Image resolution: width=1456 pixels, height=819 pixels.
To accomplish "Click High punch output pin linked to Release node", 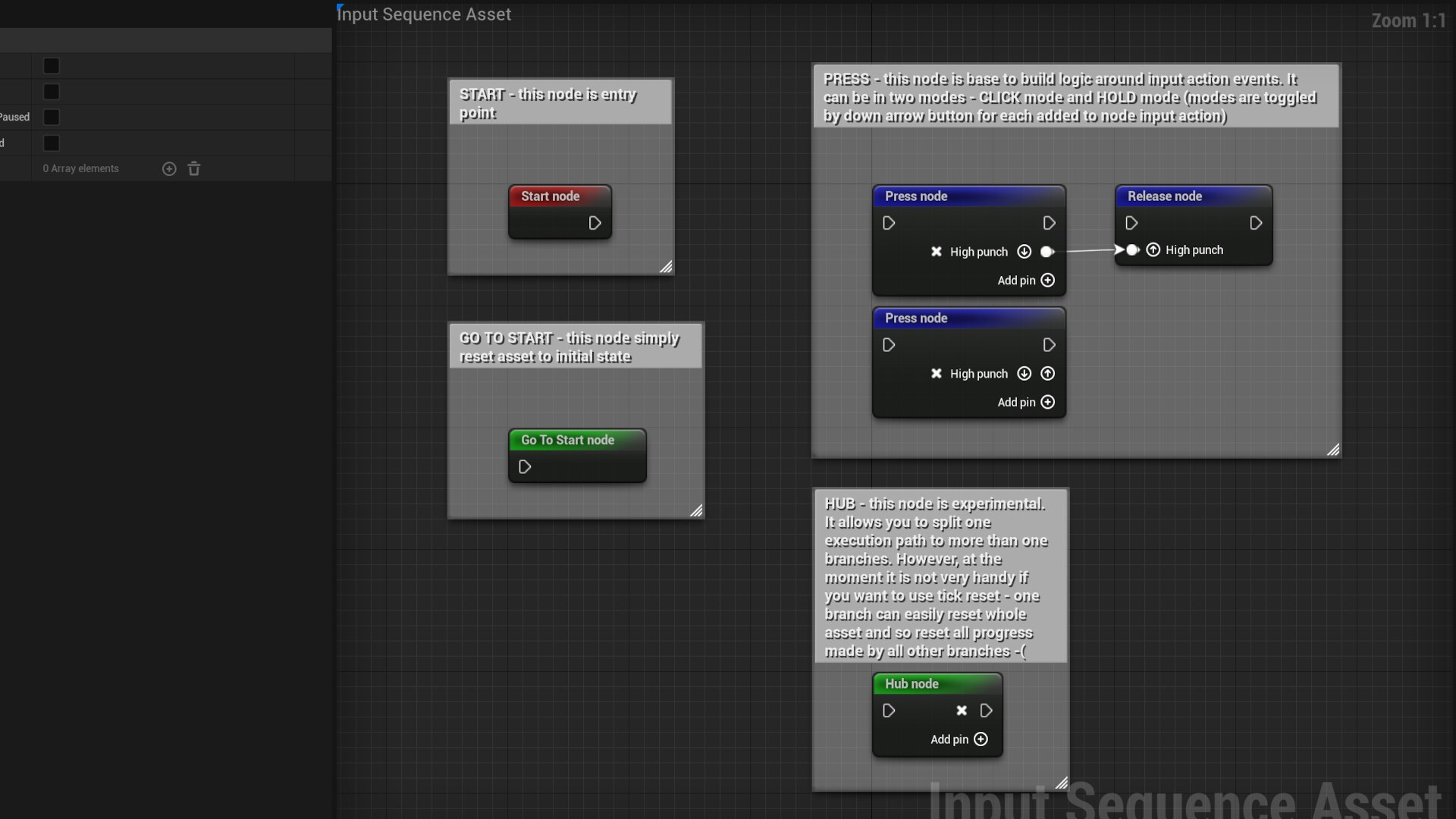I will [1047, 252].
